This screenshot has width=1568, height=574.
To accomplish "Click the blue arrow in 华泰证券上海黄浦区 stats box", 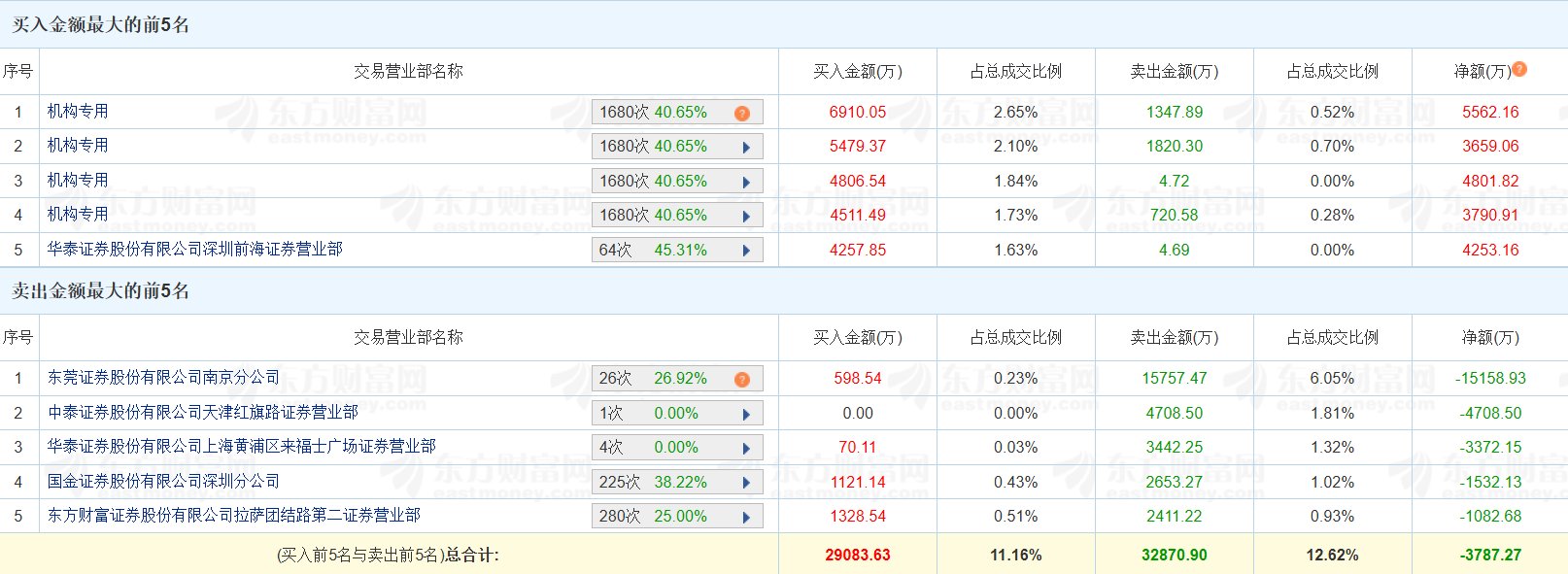I will 746,449.
